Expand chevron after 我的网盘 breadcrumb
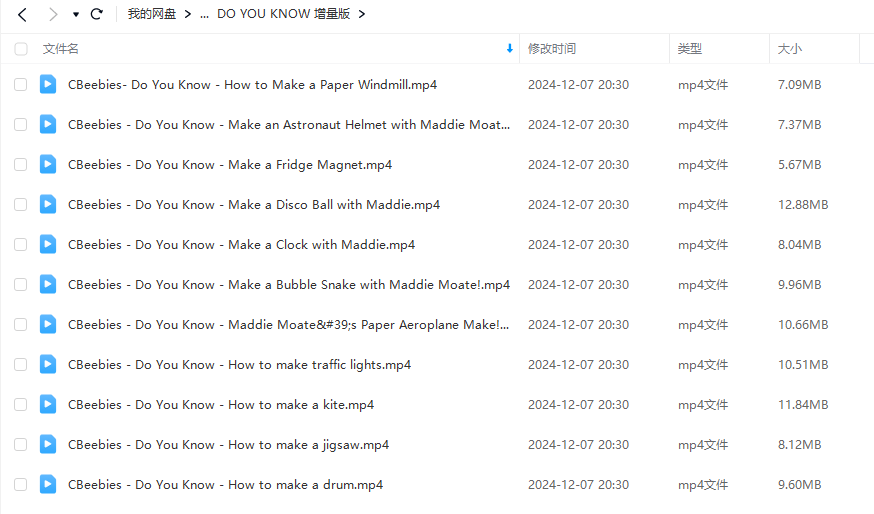The image size is (874, 514). point(188,14)
